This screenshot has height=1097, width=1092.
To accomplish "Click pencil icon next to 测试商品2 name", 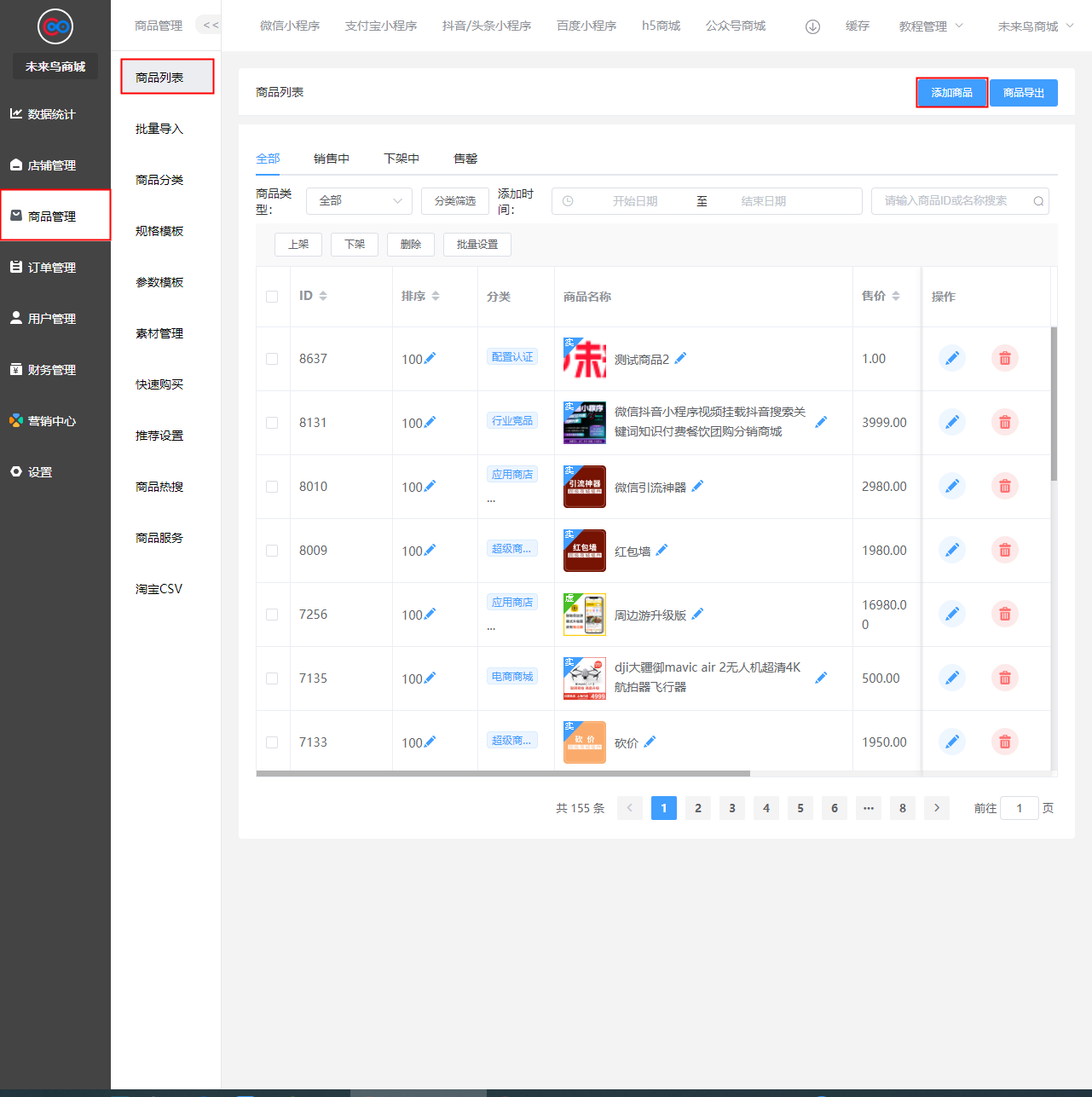I will point(680,359).
